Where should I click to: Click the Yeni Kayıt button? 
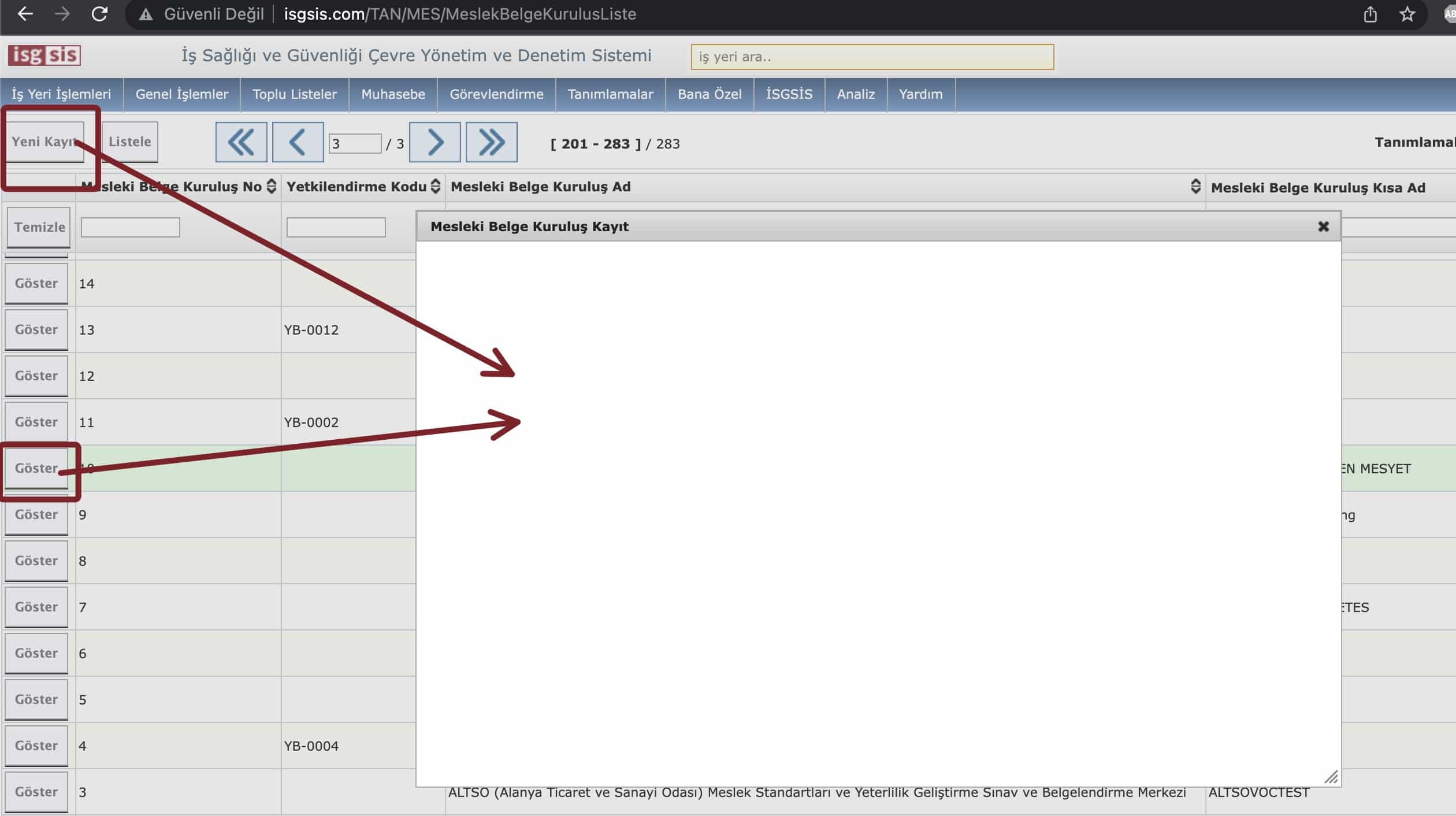coord(44,142)
